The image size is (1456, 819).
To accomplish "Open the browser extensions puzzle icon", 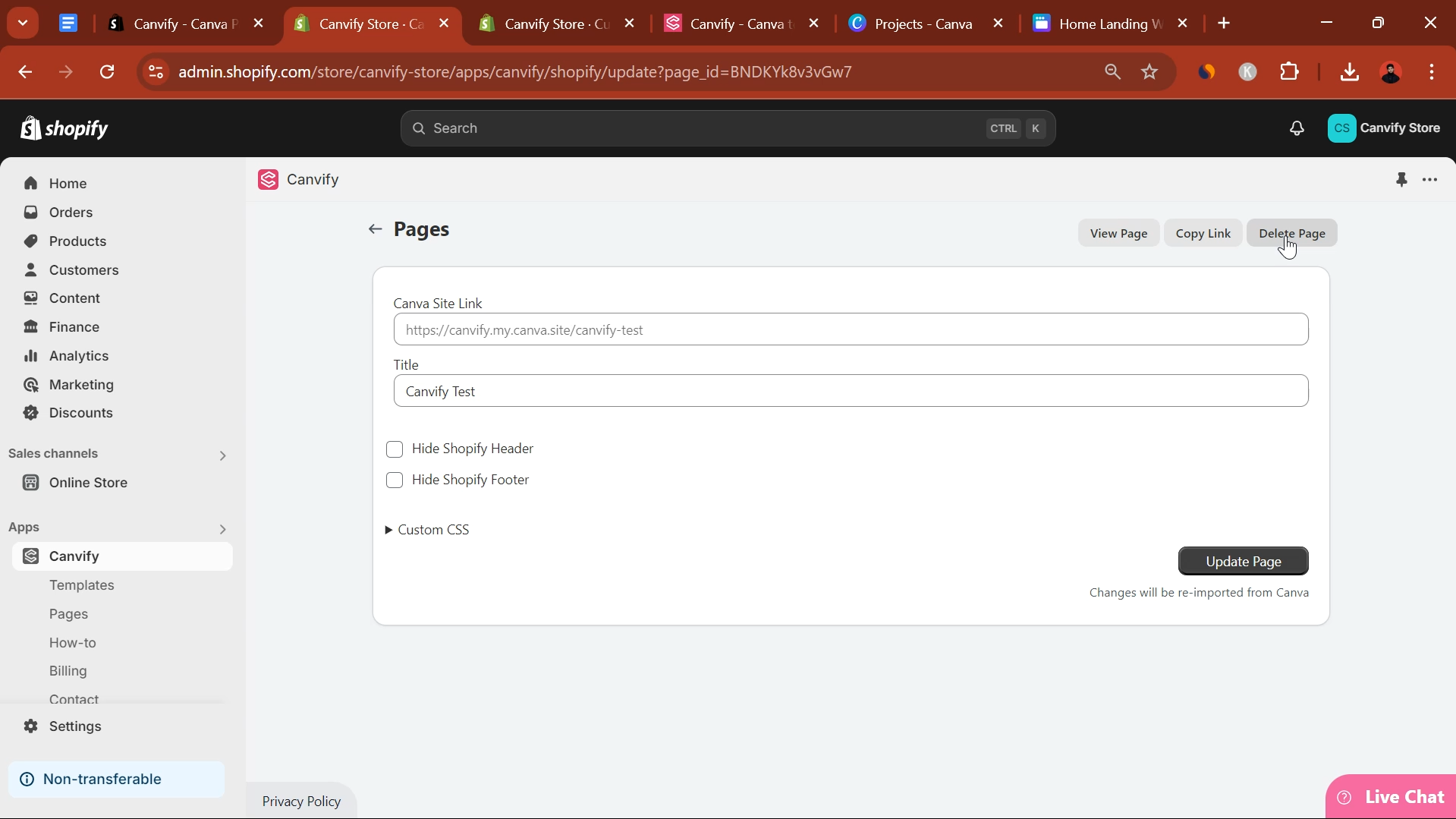I will point(1289,72).
